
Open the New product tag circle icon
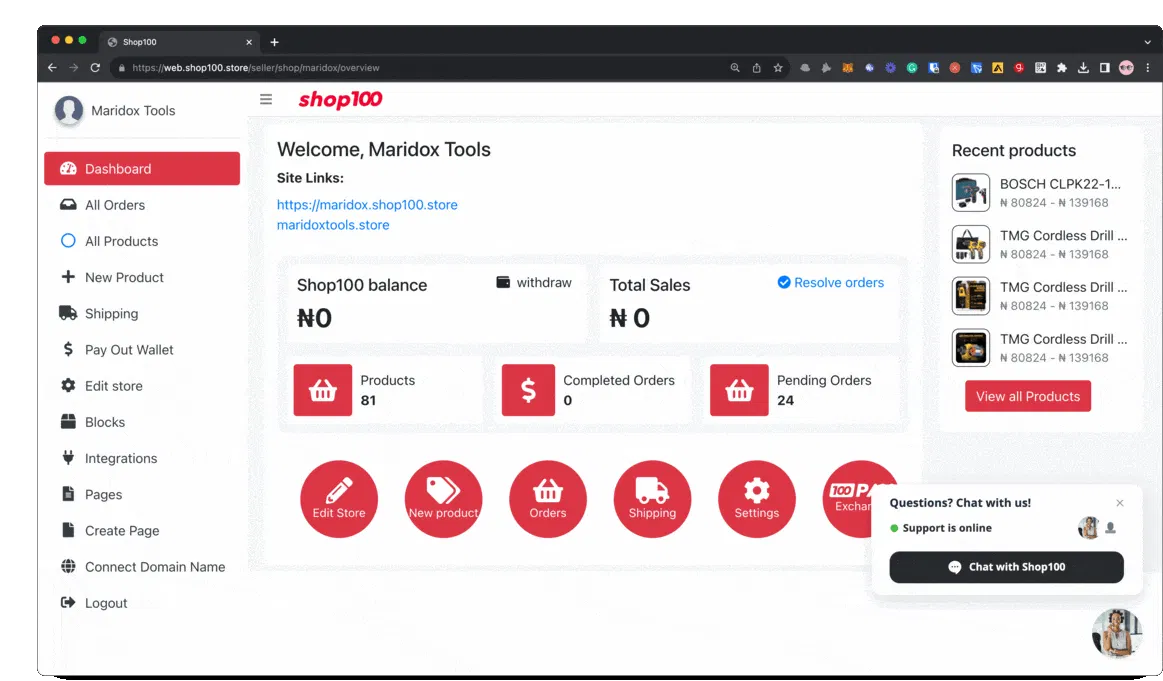[444, 499]
